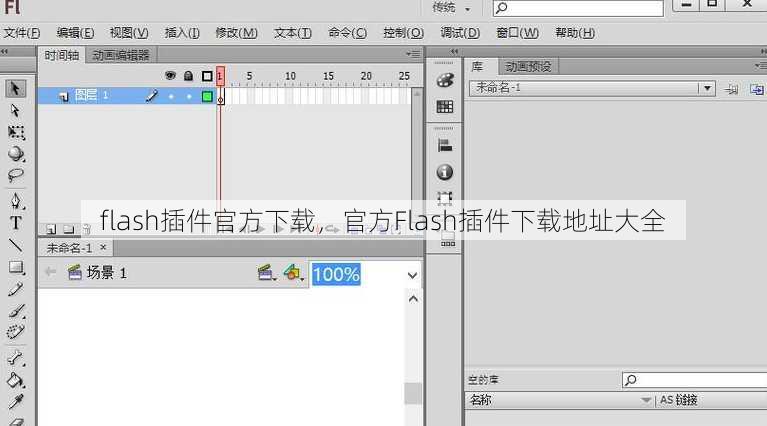
Task: Open a new library panel icon
Action: 756,89
